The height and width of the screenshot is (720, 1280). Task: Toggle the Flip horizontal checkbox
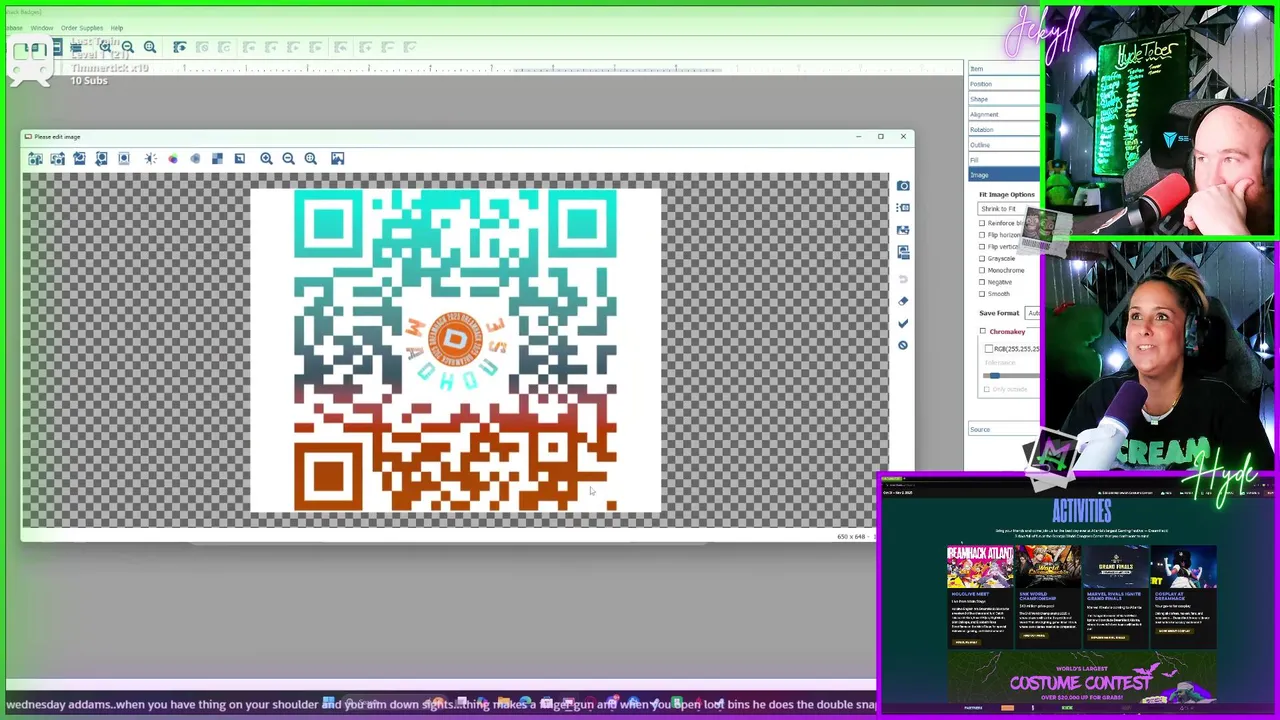pyautogui.click(x=982, y=235)
